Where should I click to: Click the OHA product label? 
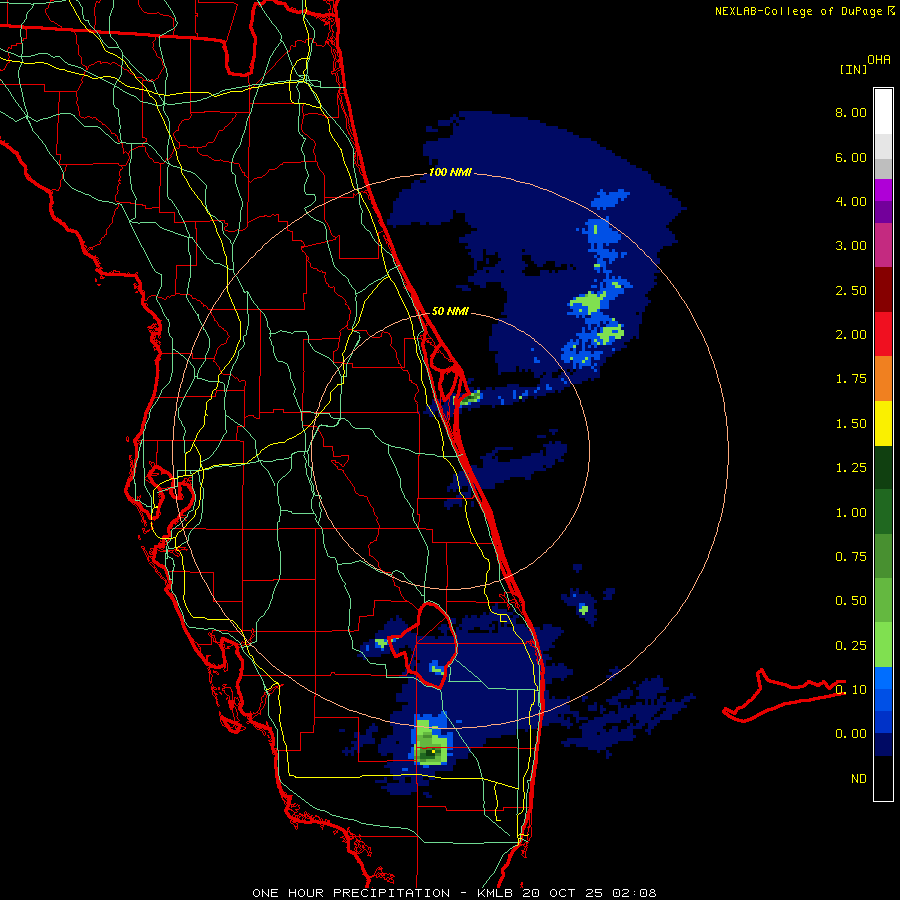click(879, 60)
